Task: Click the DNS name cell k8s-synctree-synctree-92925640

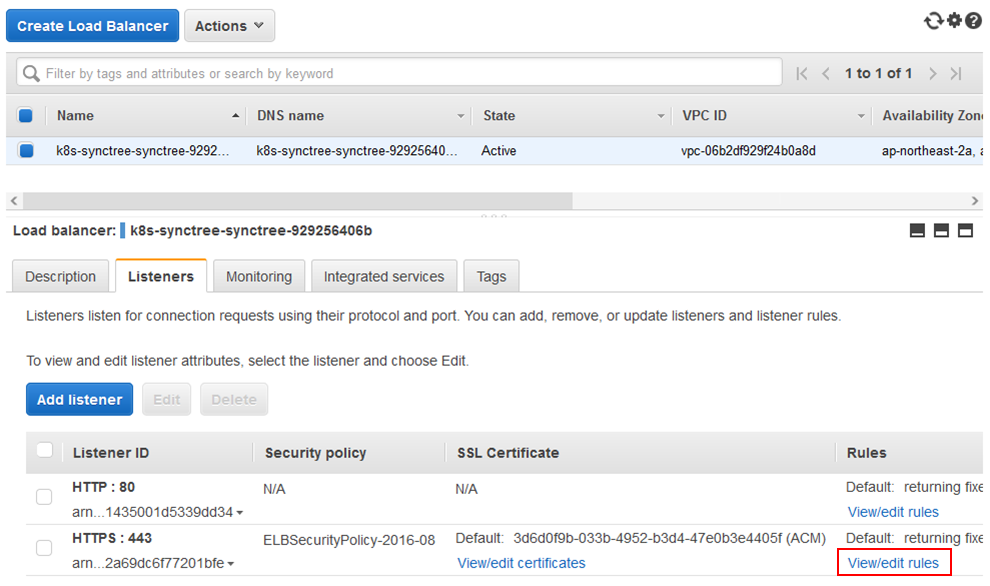Action: 357,151
